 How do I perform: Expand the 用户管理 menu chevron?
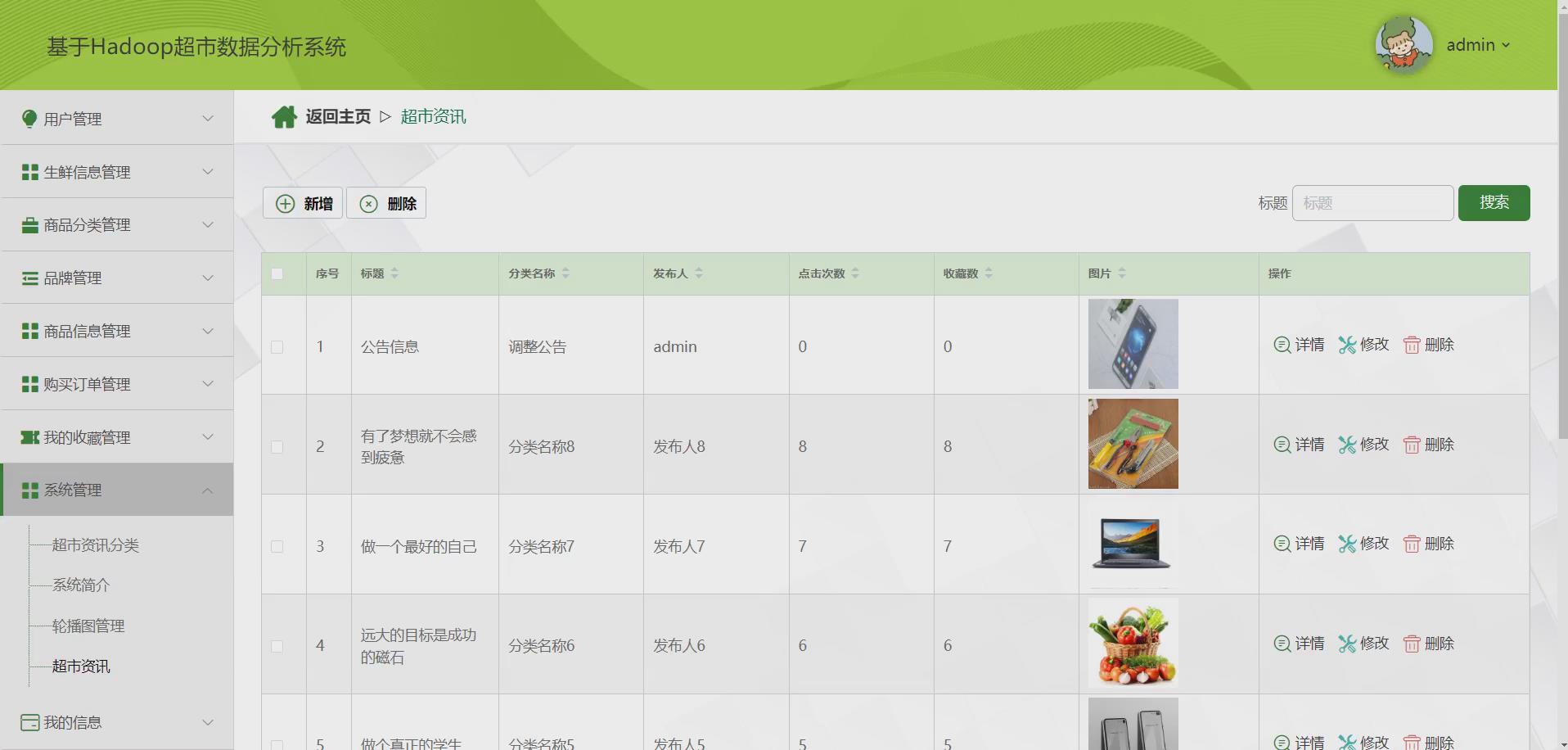(208, 119)
